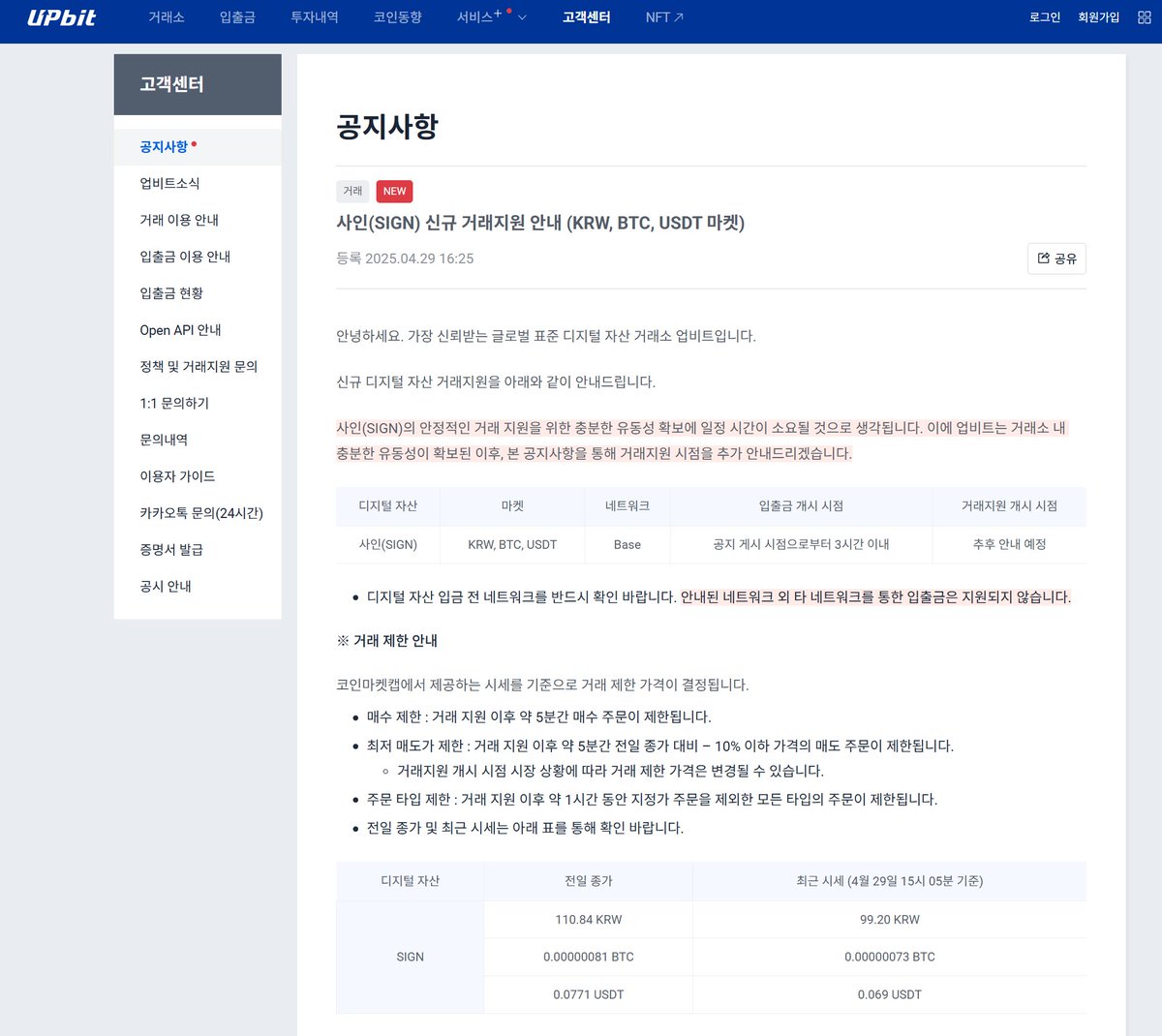Open 공시 안내 in sidebar

pyautogui.click(x=198, y=587)
